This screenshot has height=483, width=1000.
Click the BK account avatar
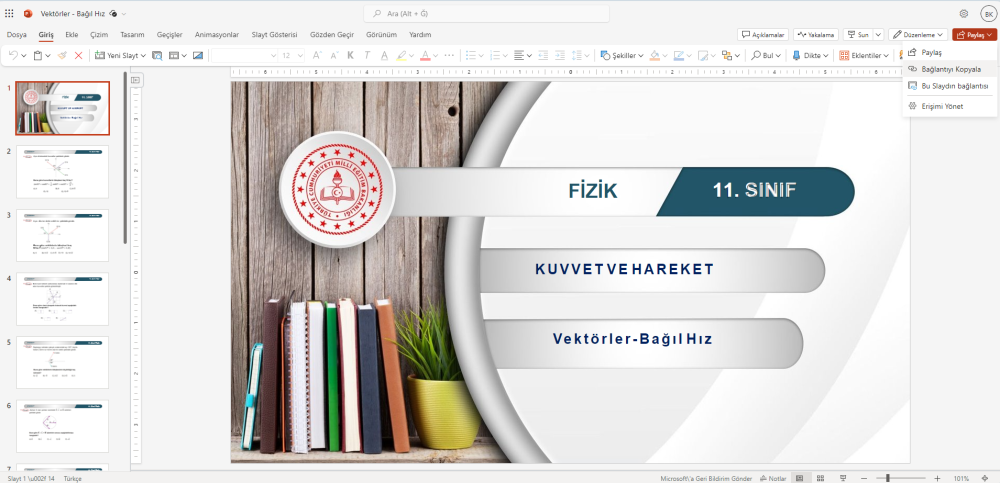click(988, 13)
